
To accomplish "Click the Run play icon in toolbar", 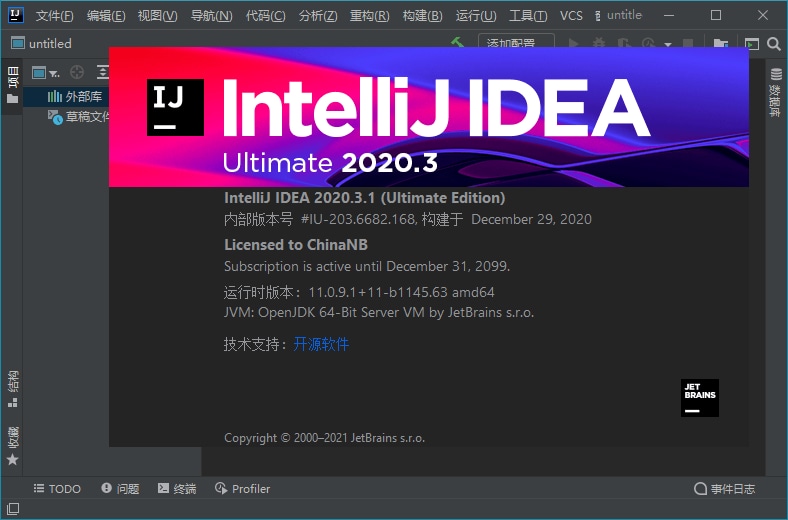I will point(573,43).
